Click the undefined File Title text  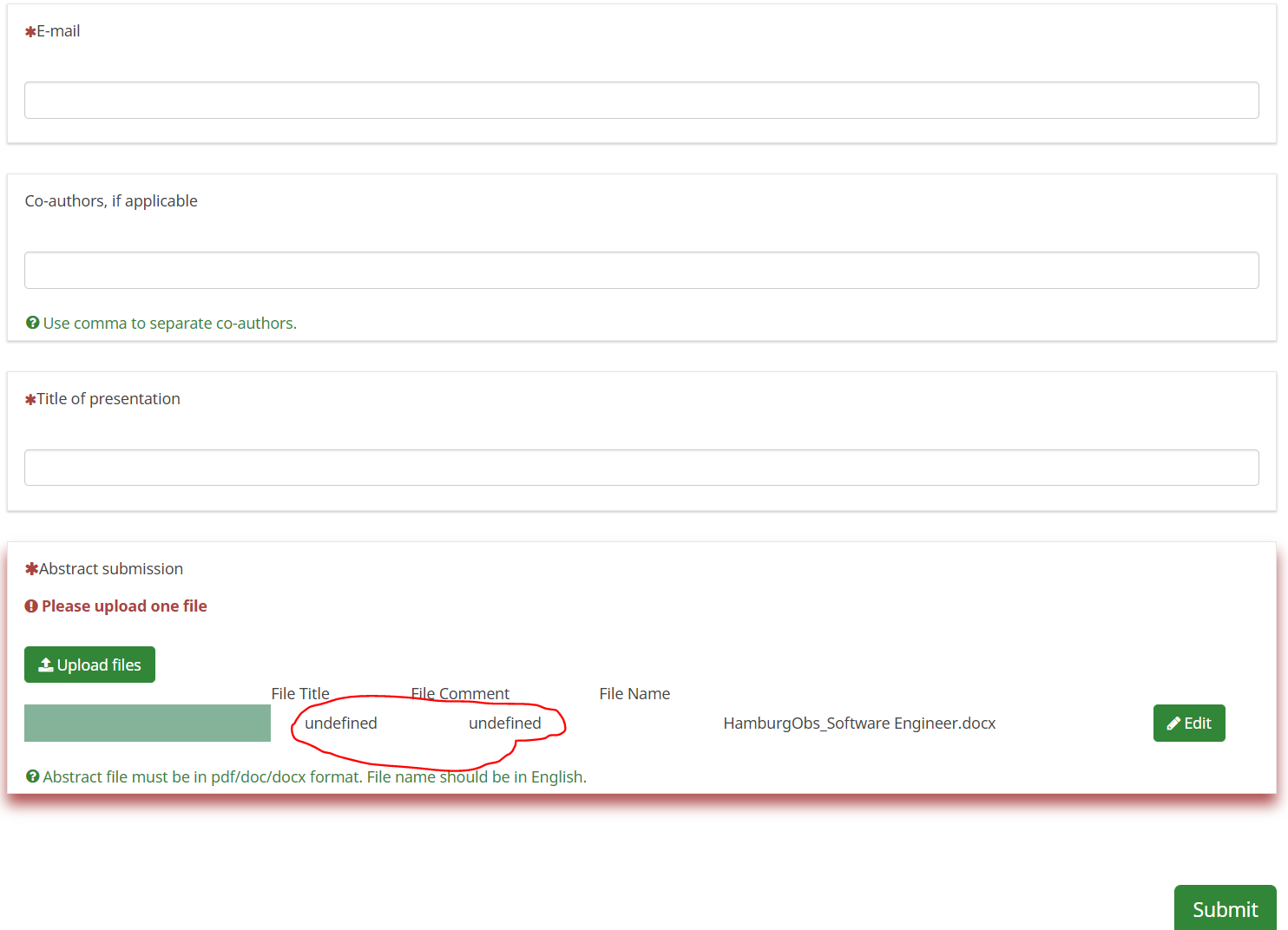click(341, 723)
